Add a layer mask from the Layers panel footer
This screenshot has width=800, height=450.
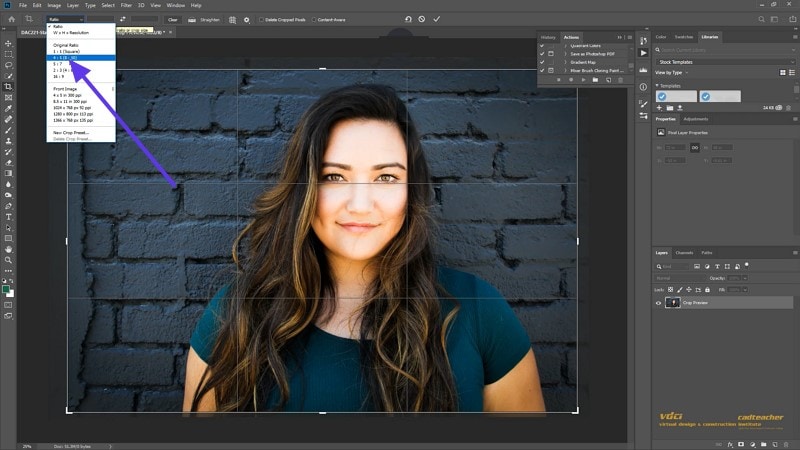[x=741, y=444]
